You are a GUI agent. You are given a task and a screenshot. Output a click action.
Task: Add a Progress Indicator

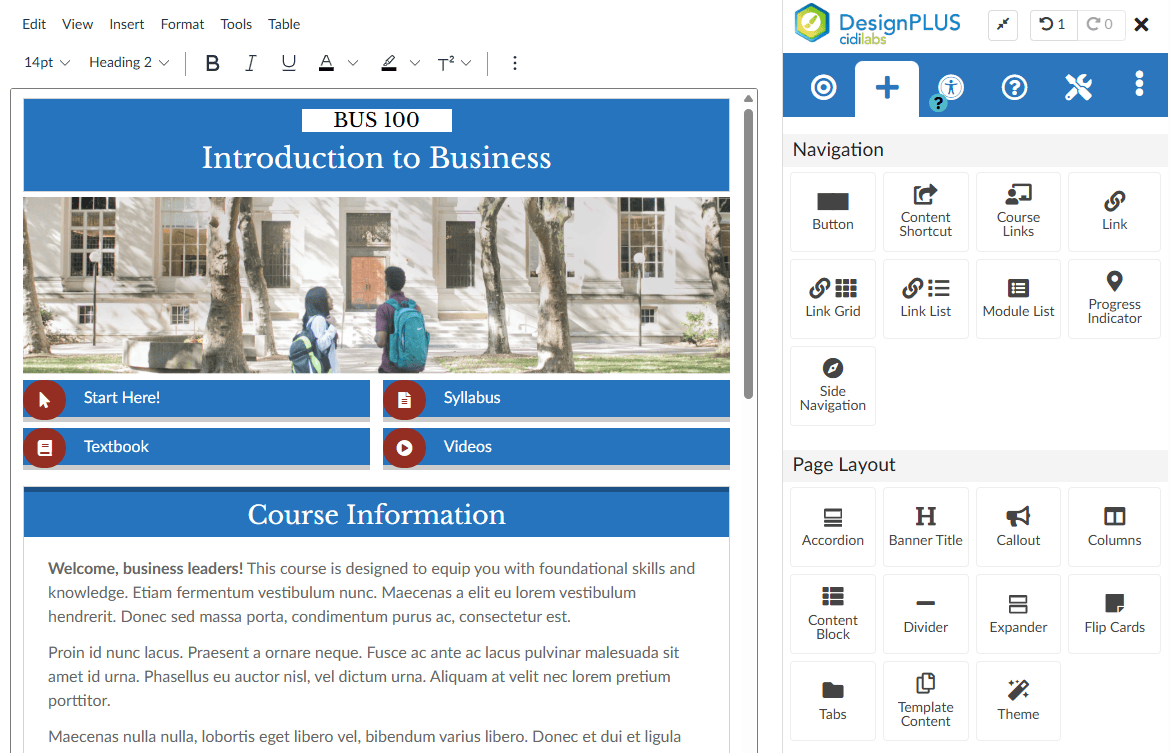pos(1114,299)
